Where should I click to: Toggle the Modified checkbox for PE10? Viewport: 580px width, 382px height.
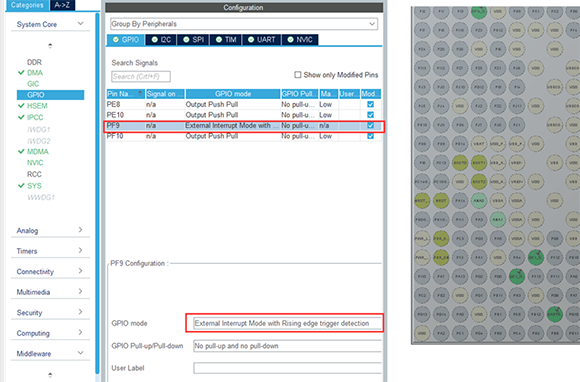[370, 115]
